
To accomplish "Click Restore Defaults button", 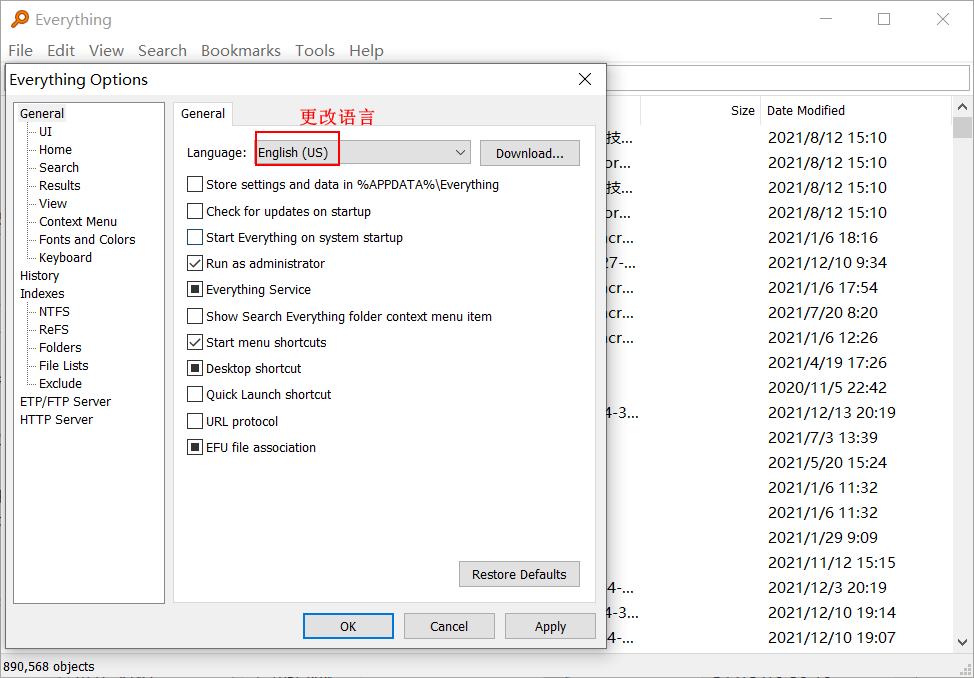I will pos(519,574).
